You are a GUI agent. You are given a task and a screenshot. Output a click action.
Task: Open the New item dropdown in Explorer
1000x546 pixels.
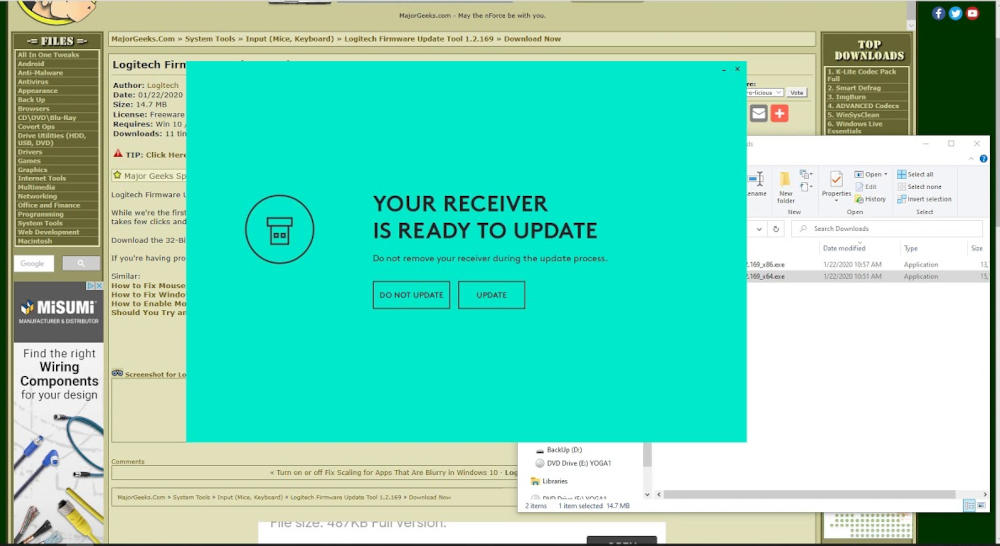pos(806,174)
